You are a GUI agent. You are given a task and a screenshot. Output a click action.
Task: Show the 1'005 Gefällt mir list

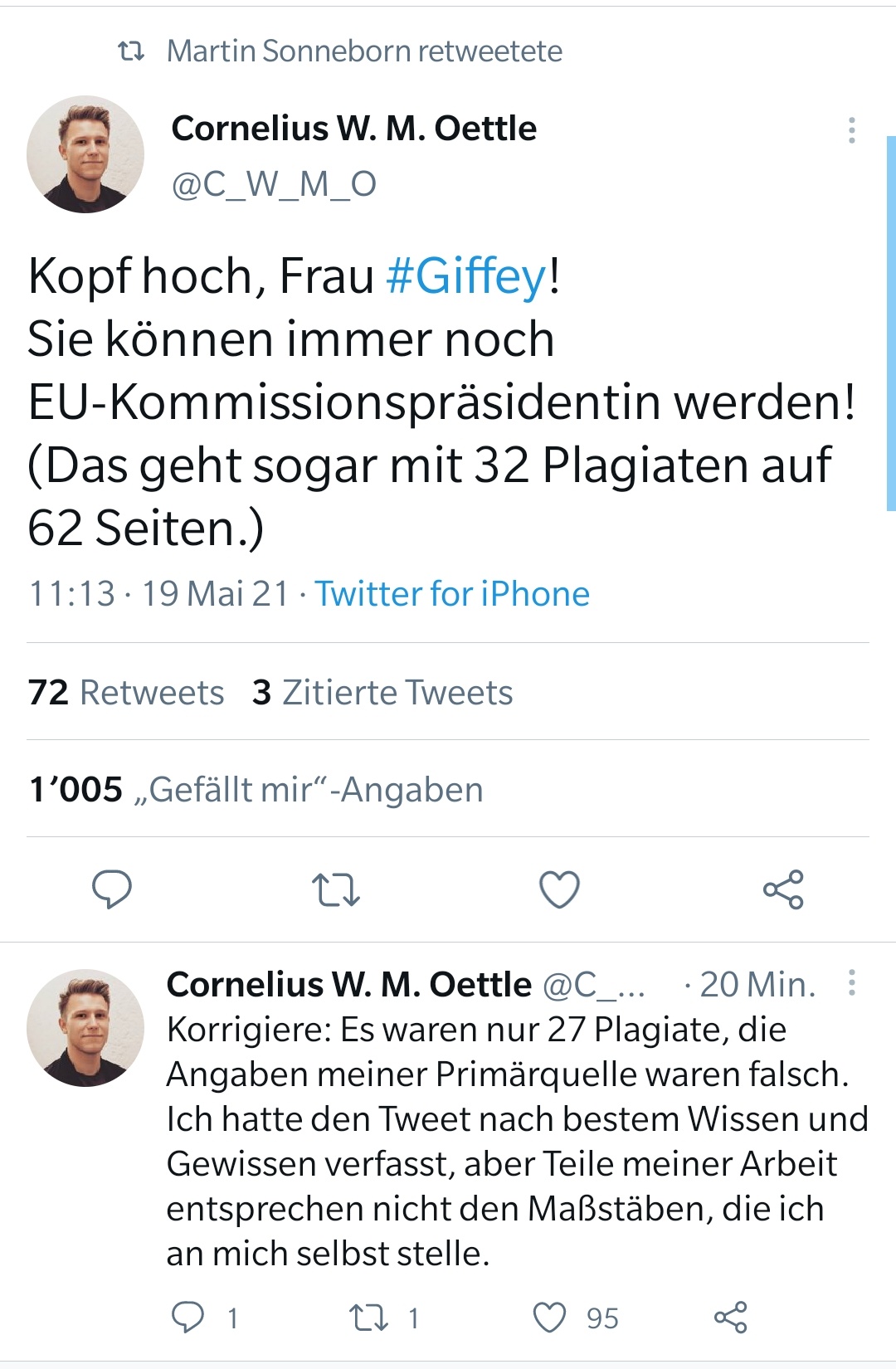click(256, 789)
